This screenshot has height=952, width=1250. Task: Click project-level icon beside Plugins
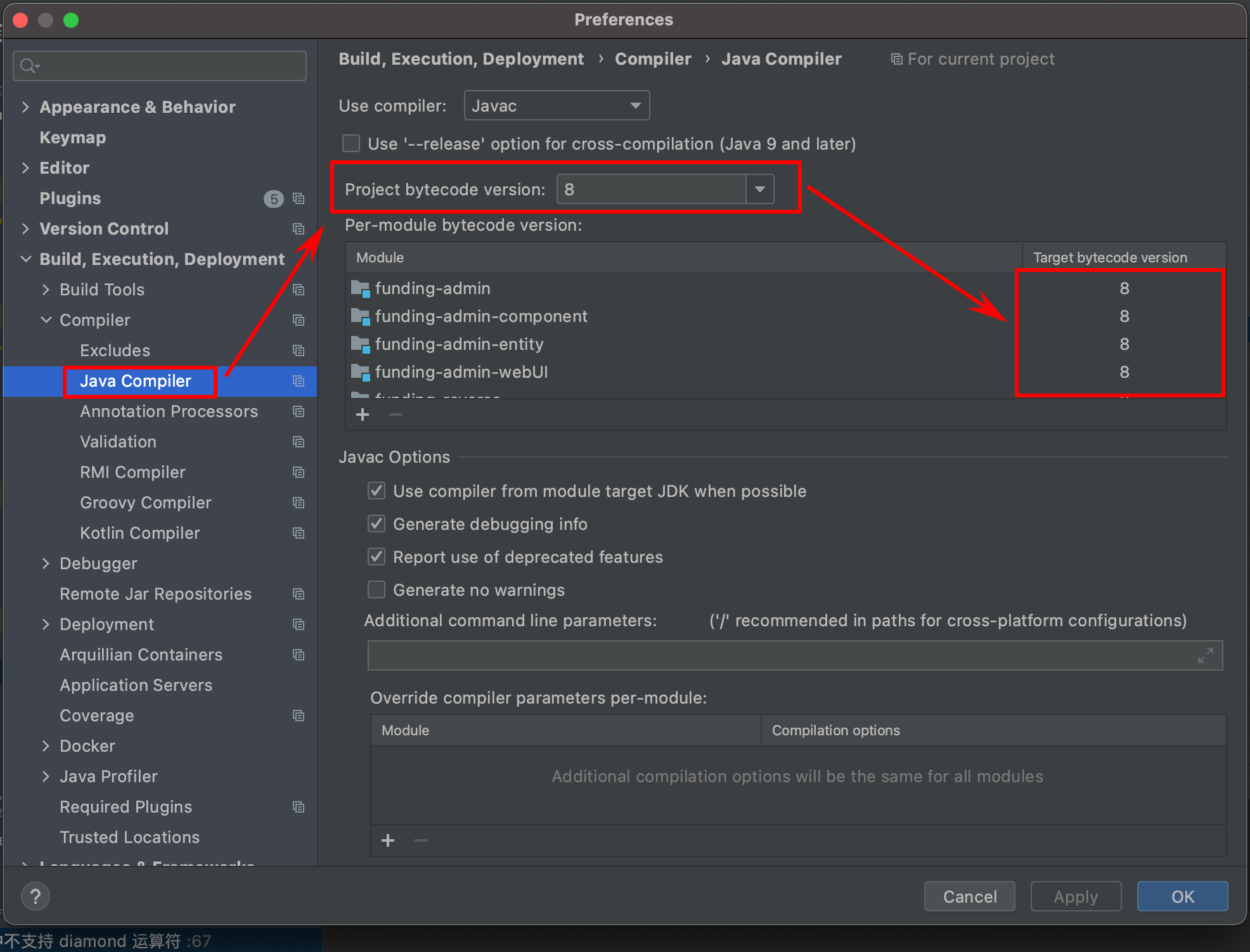pyautogui.click(x=299, y=198)
